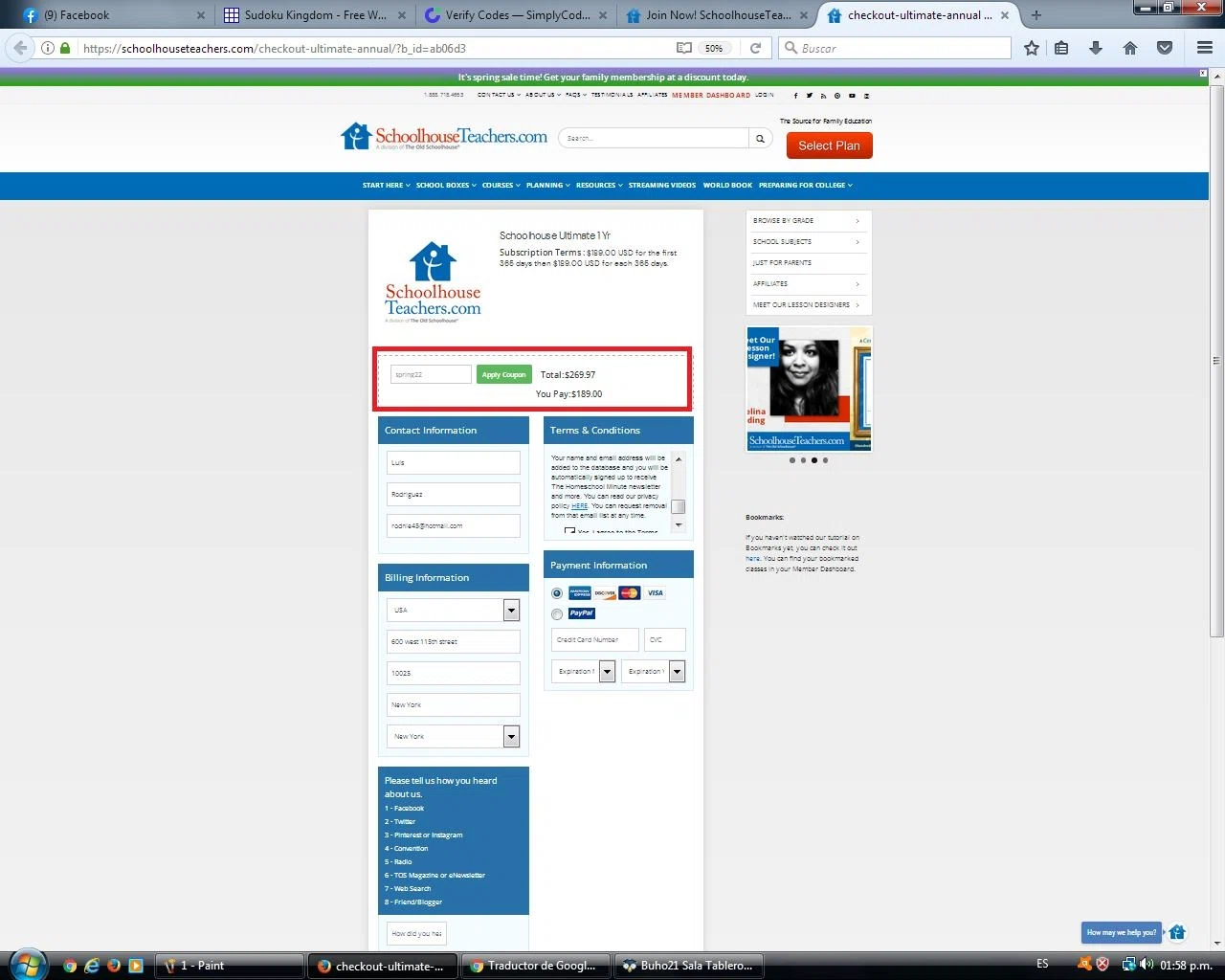Expand Affiliates sidebar item
This screenshot has width=1225, height=980.
pyautogui.click(x=808, y=284)
